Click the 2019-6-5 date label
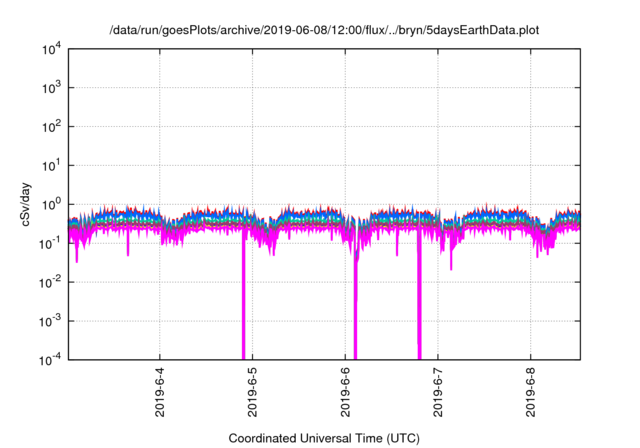640x448 pixels. (x=252, y=392)
